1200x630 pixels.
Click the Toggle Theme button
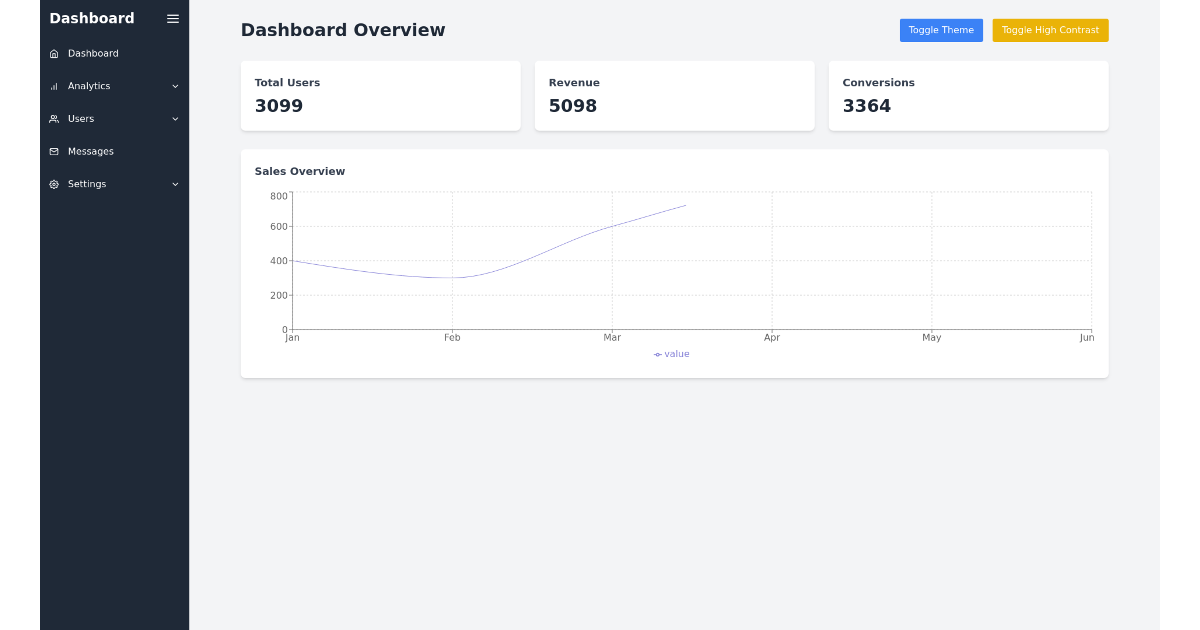click(941, 30)
